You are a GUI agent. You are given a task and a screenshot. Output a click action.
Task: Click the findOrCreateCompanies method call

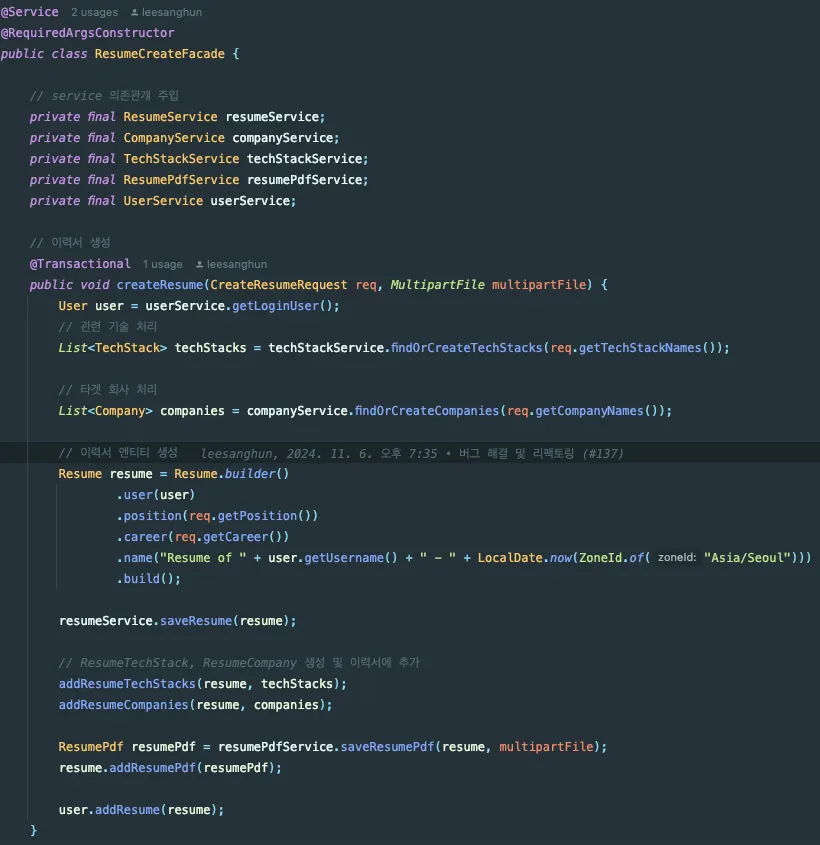tap(426, 411)
